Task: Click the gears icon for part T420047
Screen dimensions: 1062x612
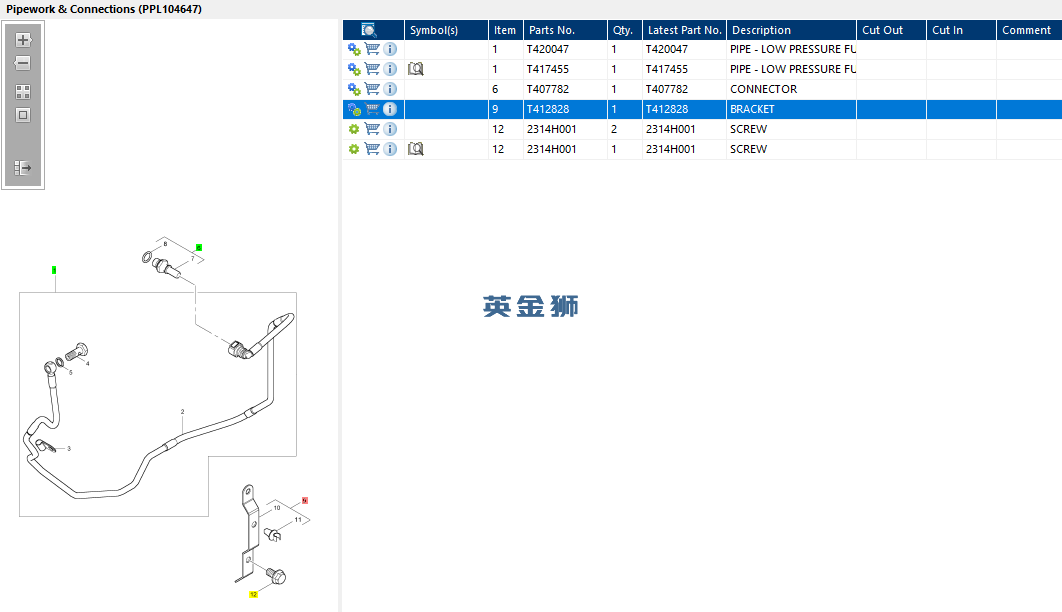Action: point(354,49)
